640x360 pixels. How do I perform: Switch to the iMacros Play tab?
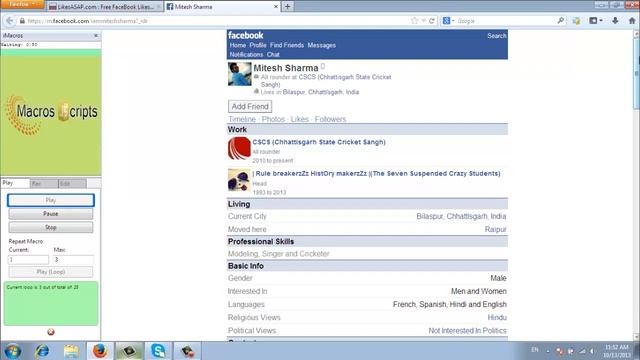coord(15,183)
